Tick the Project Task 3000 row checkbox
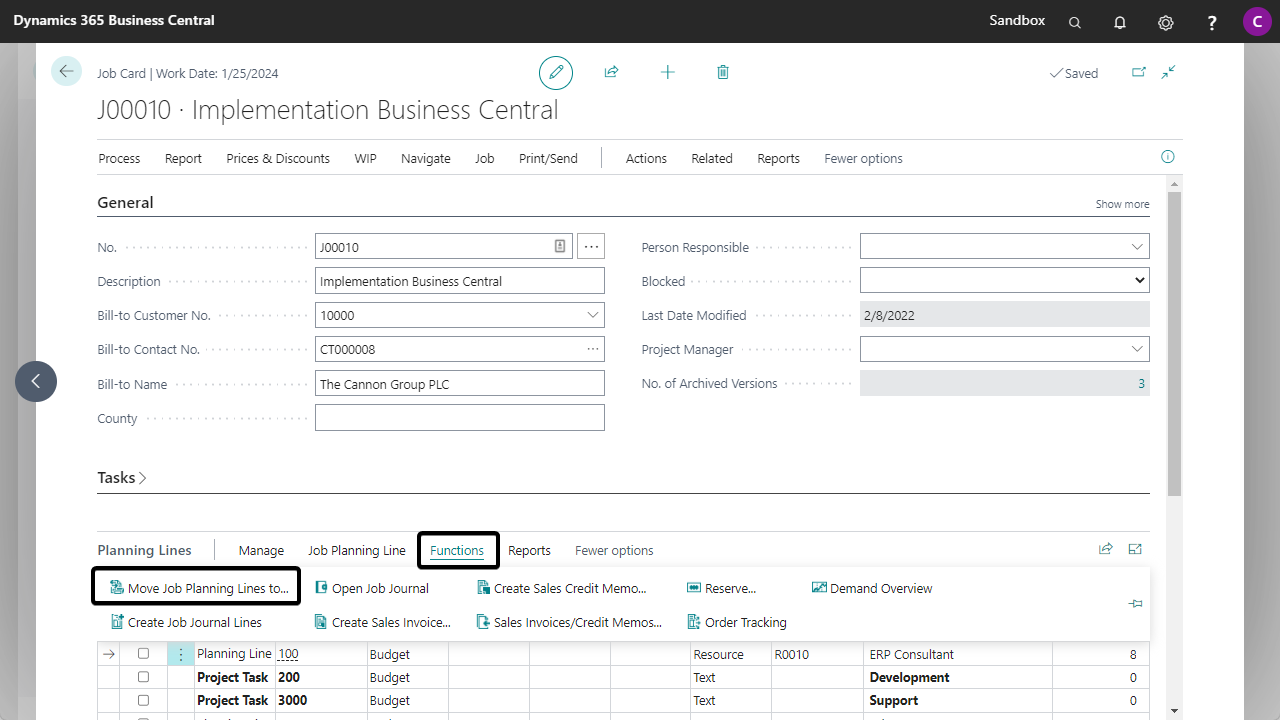The width and height of the screenshot is (1280, 720). [x=143, y=700]
